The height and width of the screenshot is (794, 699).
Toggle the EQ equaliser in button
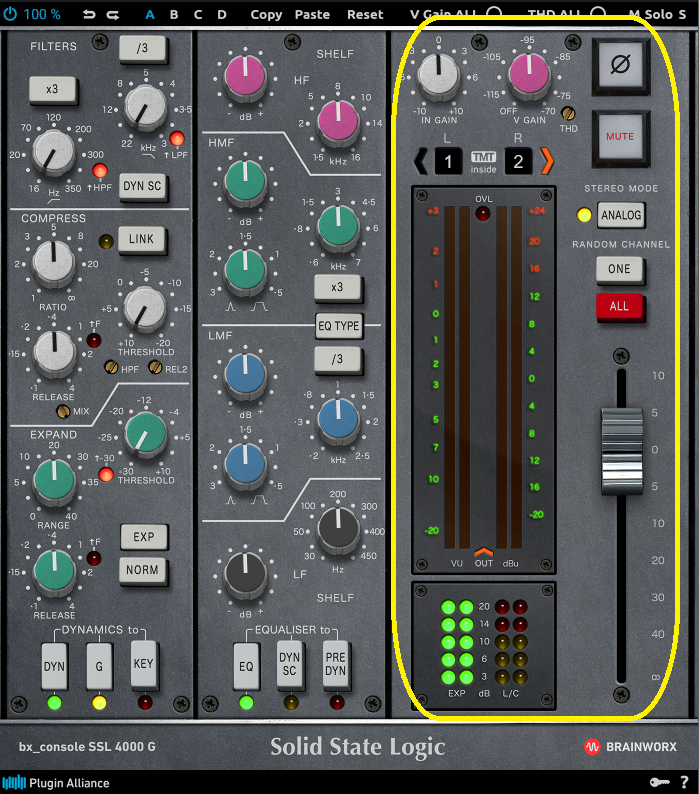[246, 666]
